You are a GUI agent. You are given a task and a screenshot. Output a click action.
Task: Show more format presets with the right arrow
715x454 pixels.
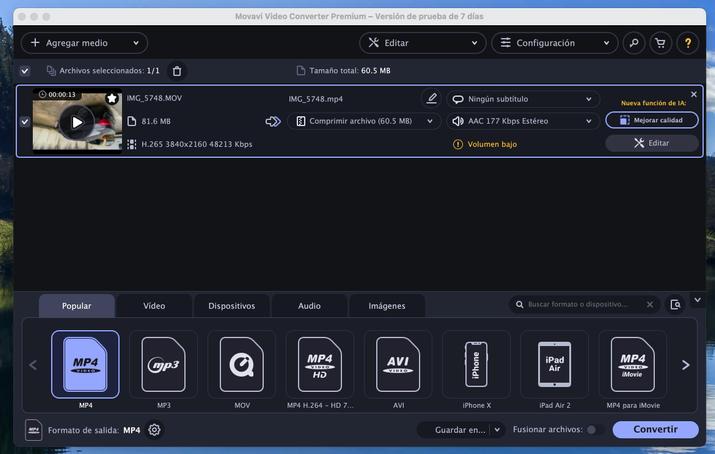[685, 365]
